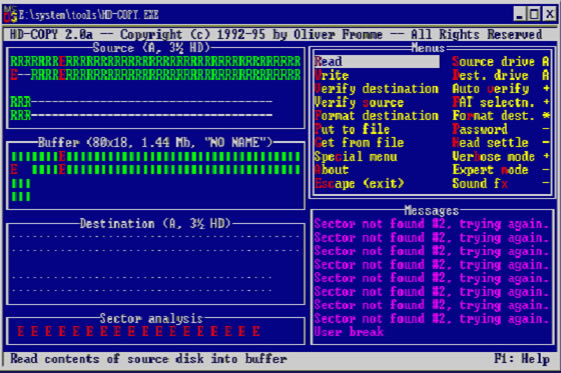Minimize the HD-COPY.EXE window
This screenshot has height=373, width=561.
[519, 14]
